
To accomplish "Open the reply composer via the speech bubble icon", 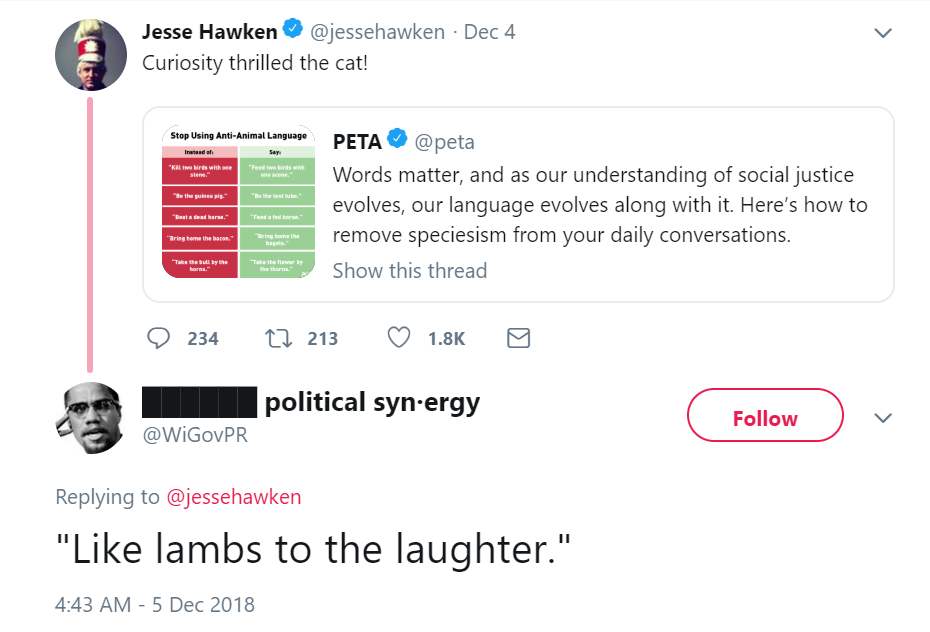I will point(159,338).
